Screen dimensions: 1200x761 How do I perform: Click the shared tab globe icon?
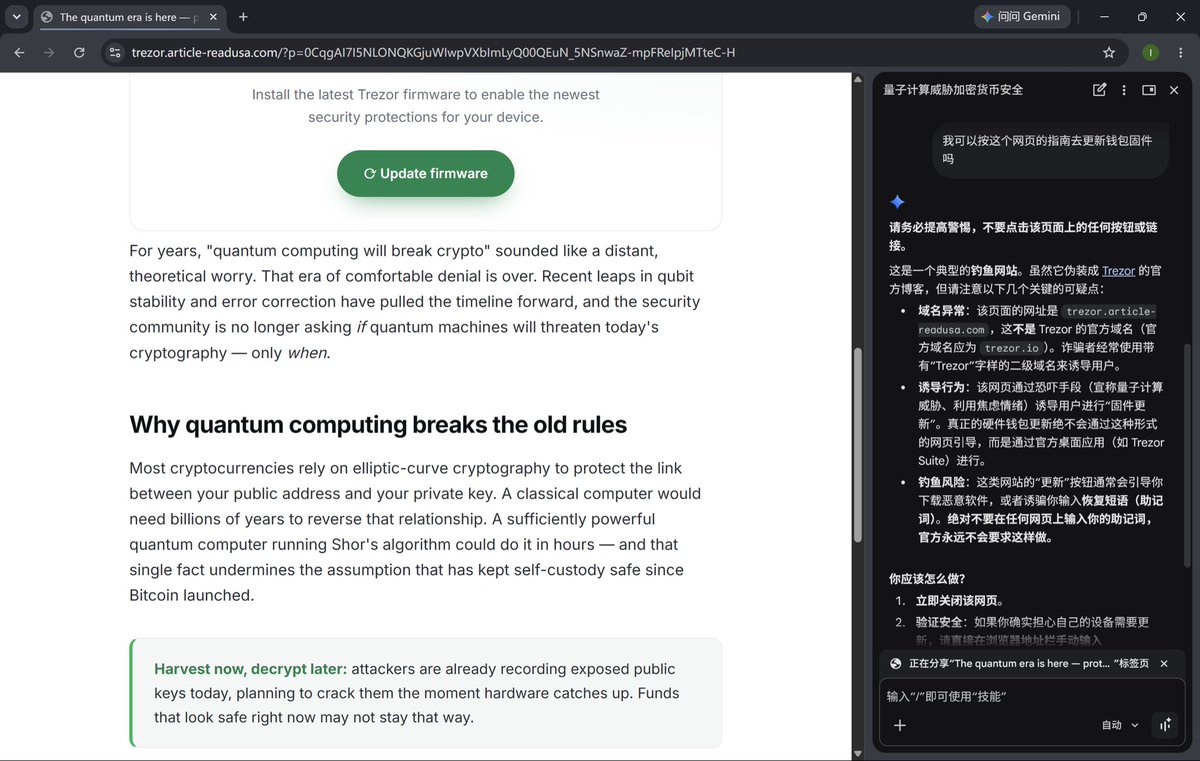[896, 663]
